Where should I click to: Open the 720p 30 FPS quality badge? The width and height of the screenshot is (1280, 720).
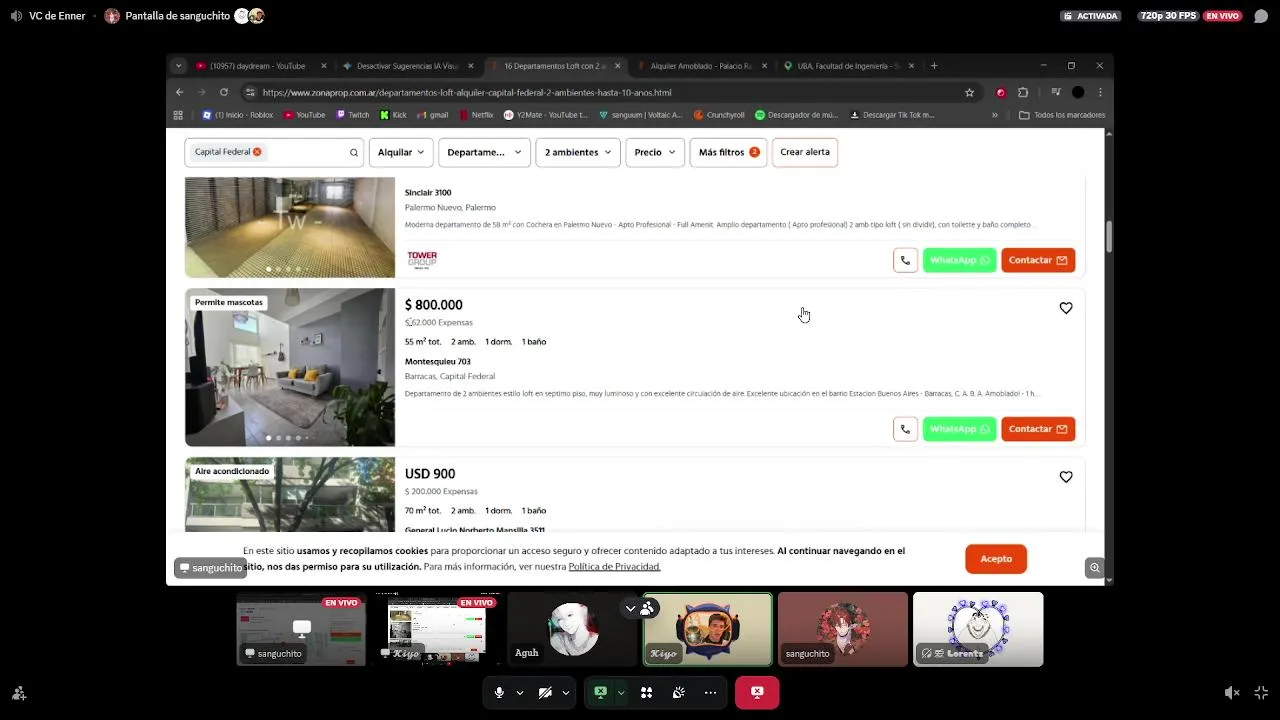1168,16
